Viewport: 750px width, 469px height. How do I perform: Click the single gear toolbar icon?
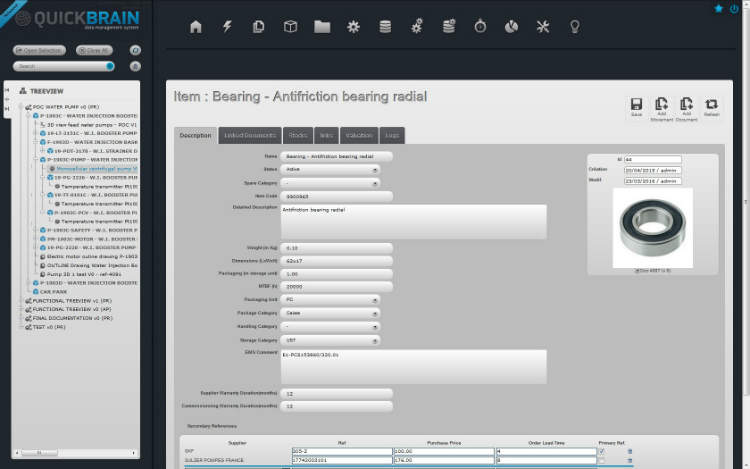click(353, 26)
